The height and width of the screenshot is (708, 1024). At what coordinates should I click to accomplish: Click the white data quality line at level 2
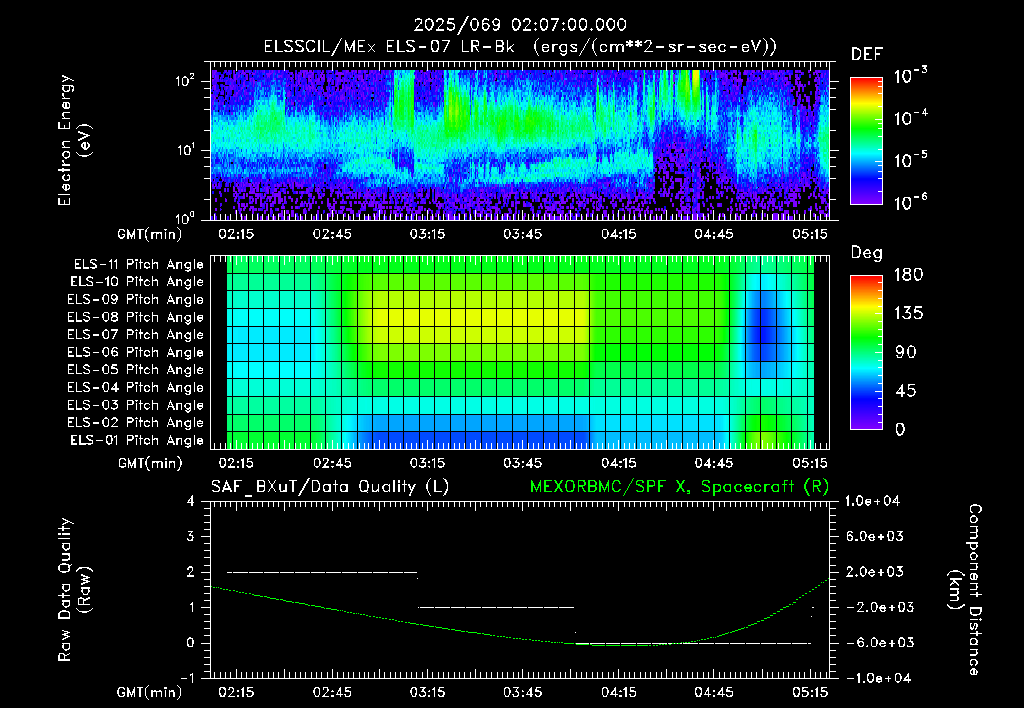click(x=322, y=572)
